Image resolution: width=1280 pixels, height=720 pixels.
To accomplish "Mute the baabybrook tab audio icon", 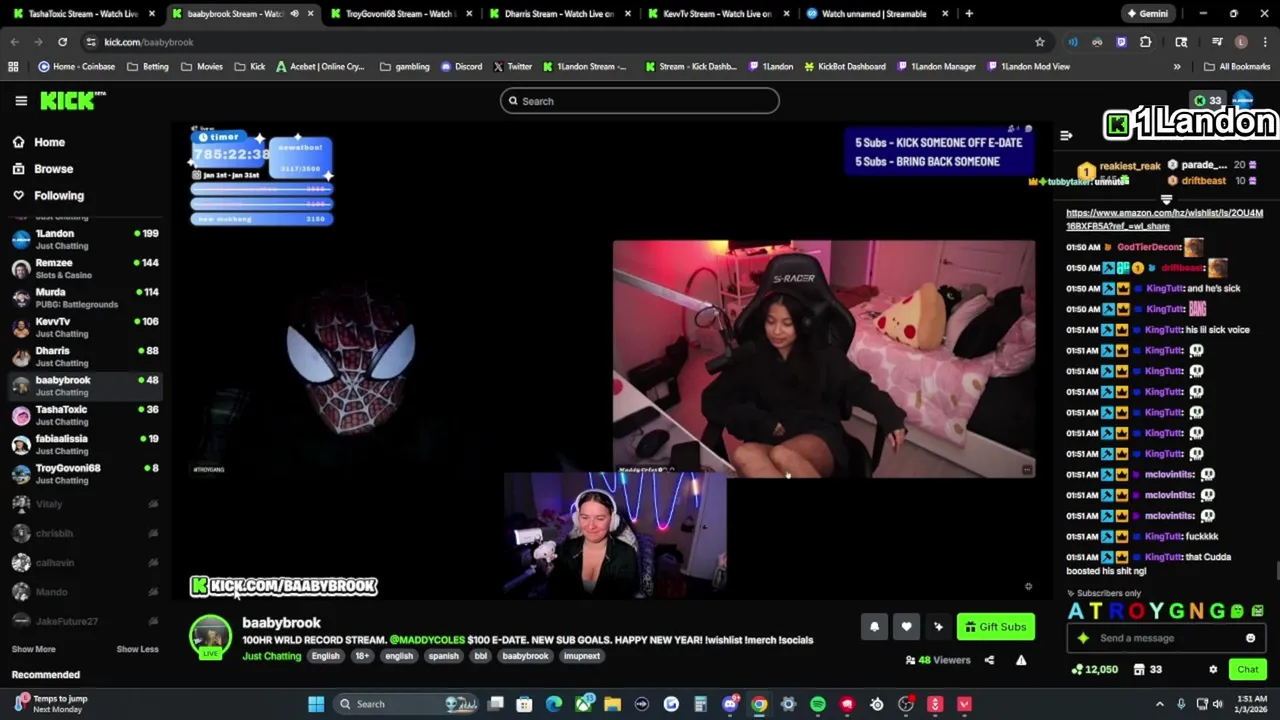I will point(295,14).
